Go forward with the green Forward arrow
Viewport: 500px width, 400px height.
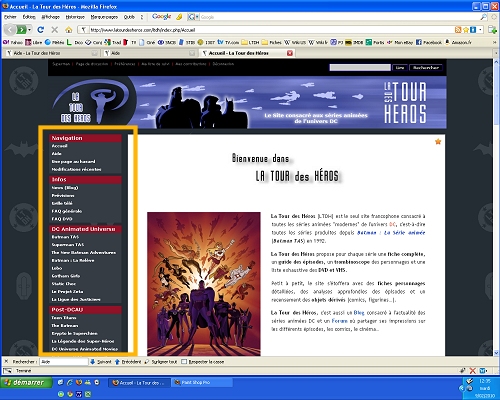[x=21, y=30]
